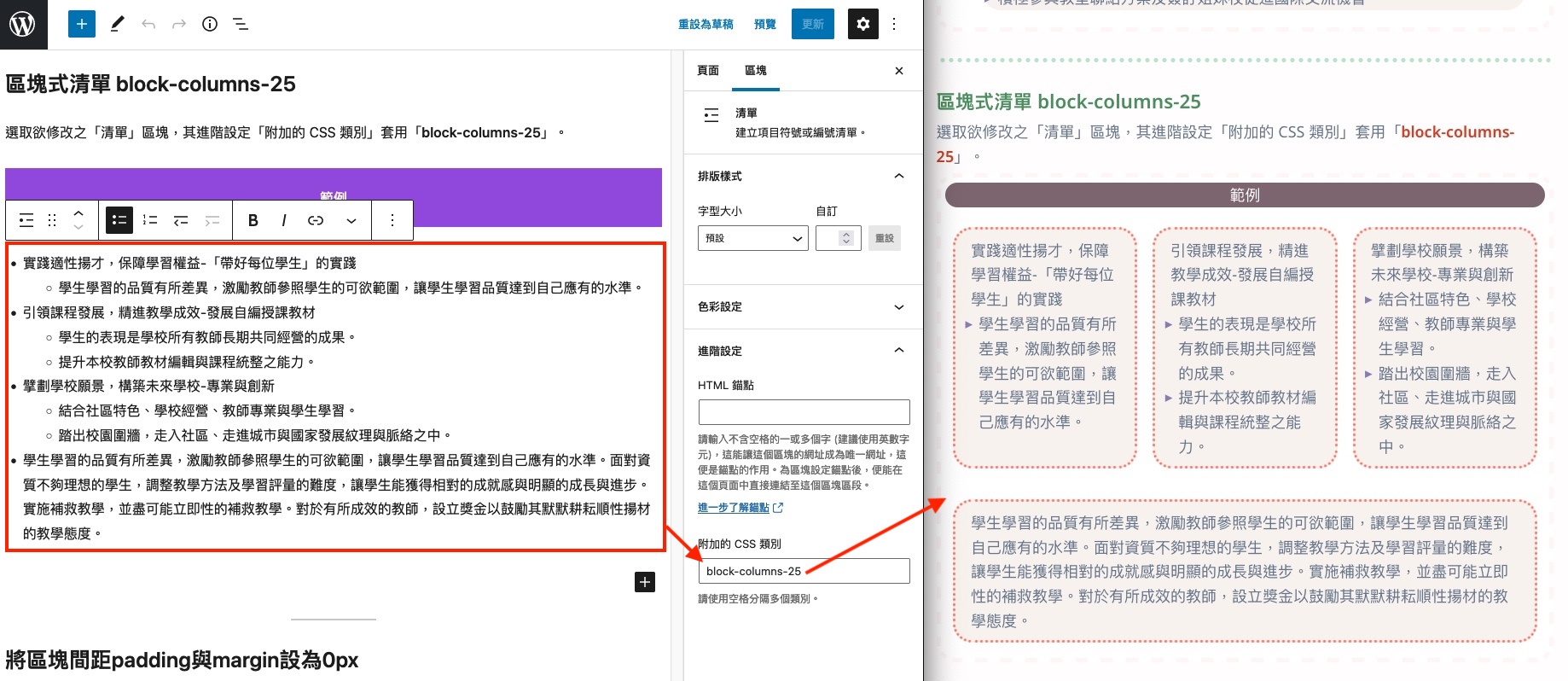Click the 附加的 CSS 類別 input field
1568x681 pixels.
pos(804,571)
